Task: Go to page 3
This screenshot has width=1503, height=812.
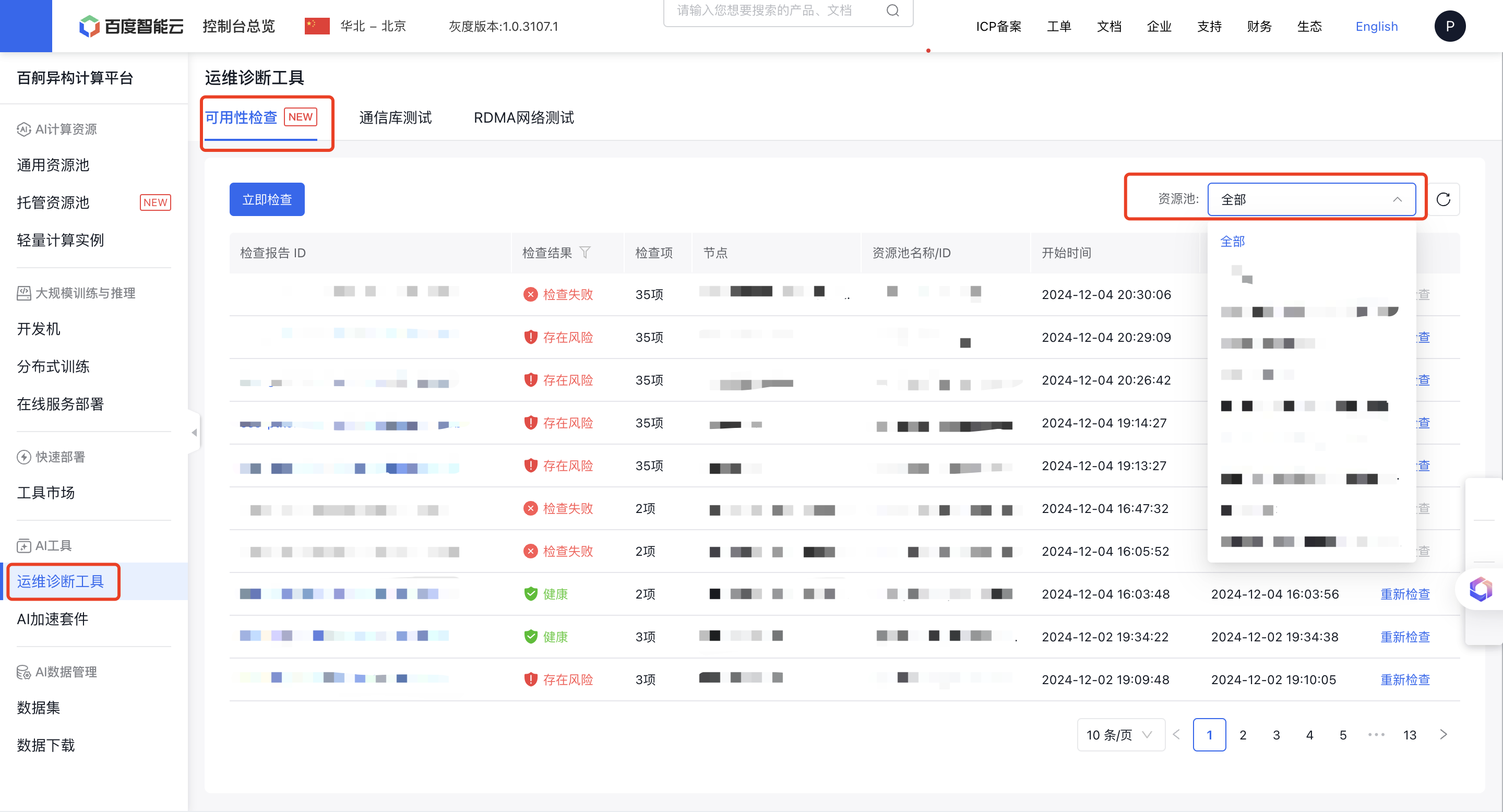Action: [1276, 735]
